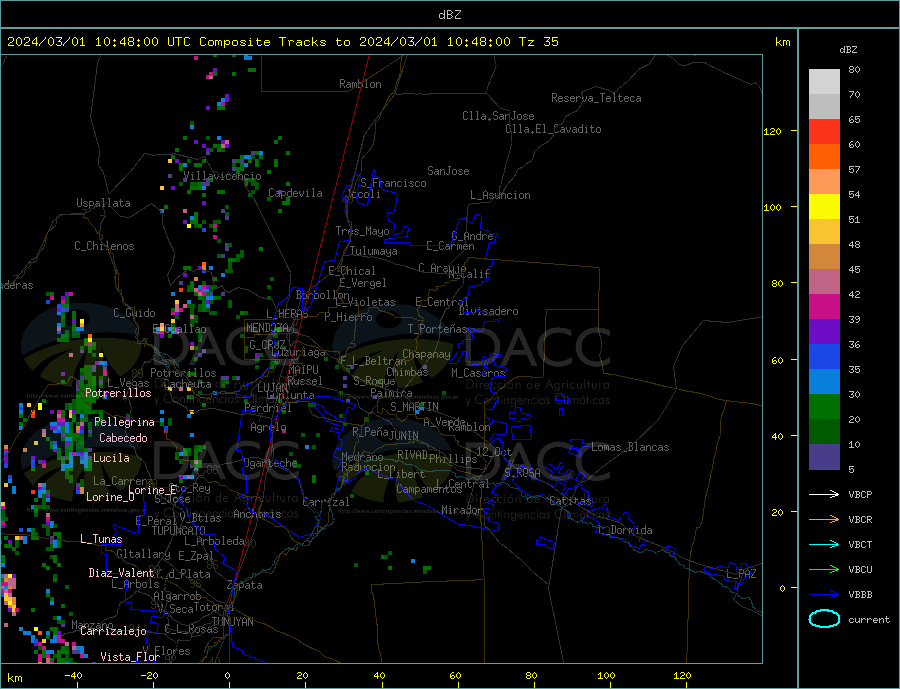This screenshot has width=900, height=689.
Task: Click the blue VBBB arrow in the legend
Action: tap(824, 595)
